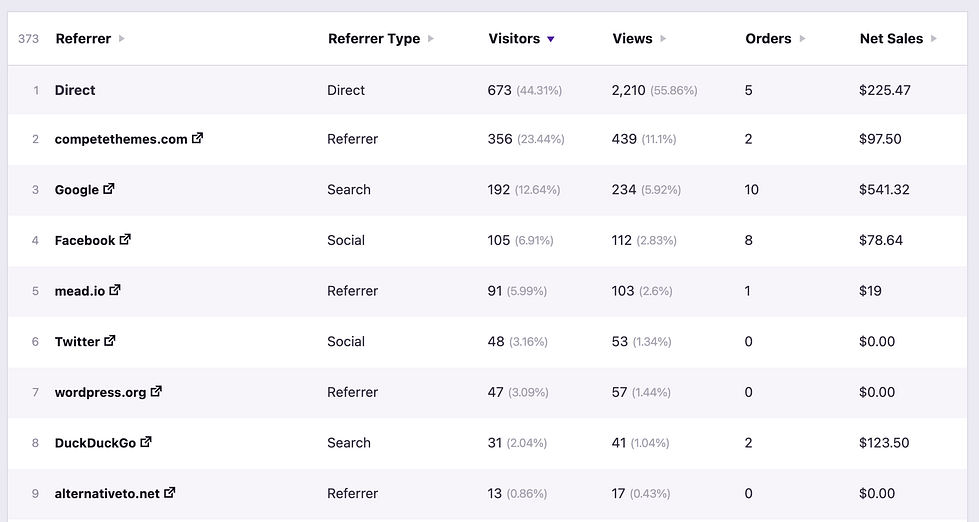Image resolution: width=979 pixels, height=522 pixels.
Task: Click the sort arrow next to Net Sales
Action: [x=934, y=39]
